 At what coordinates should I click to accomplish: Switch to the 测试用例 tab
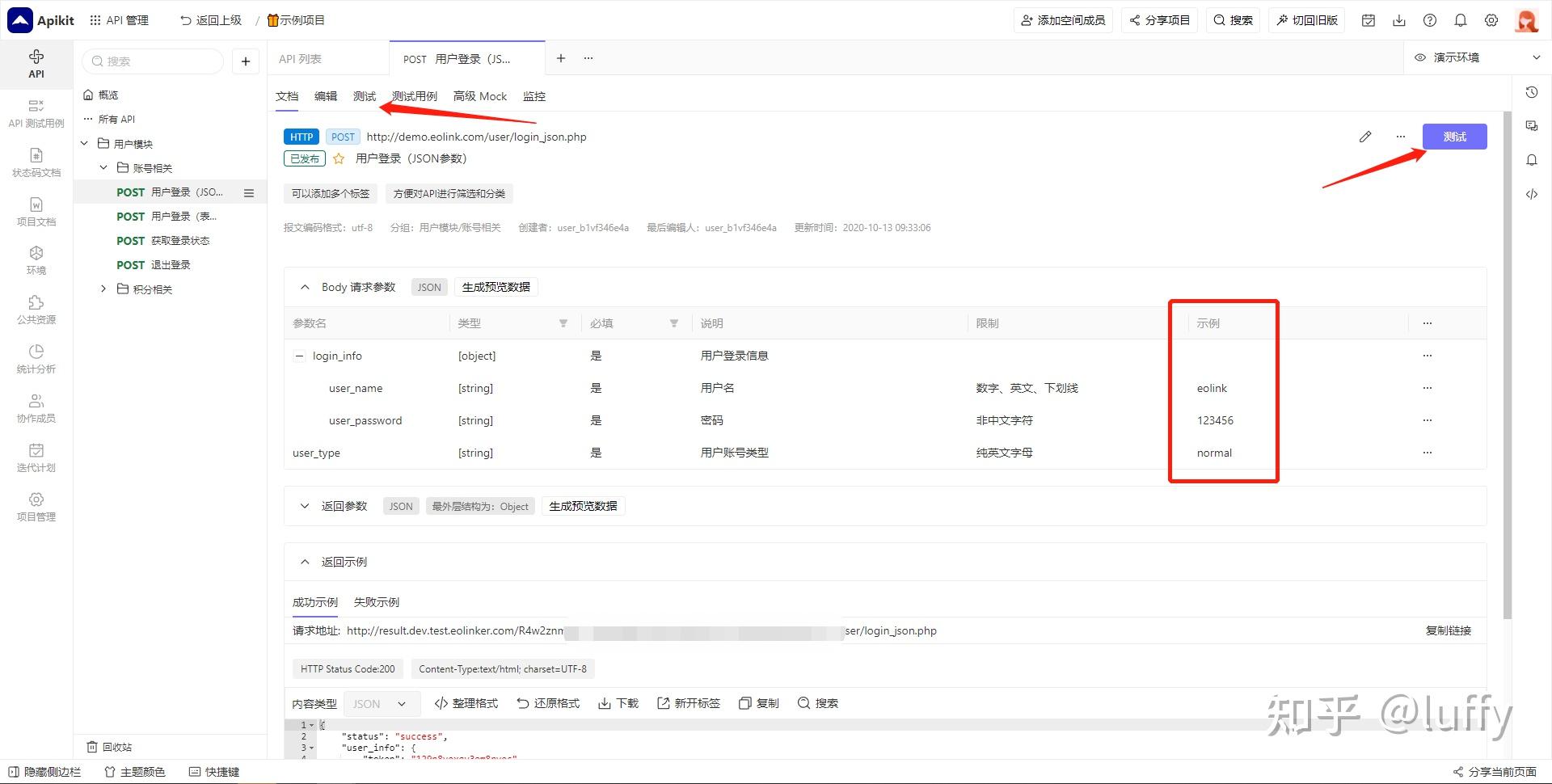coord(415,96)
